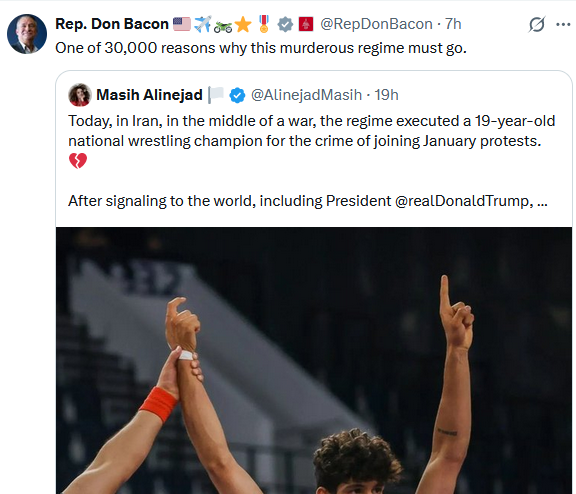Open the 19h timestamp of quoted post
The width and height of the screenshot is (576, 494).
pos(386,95)
